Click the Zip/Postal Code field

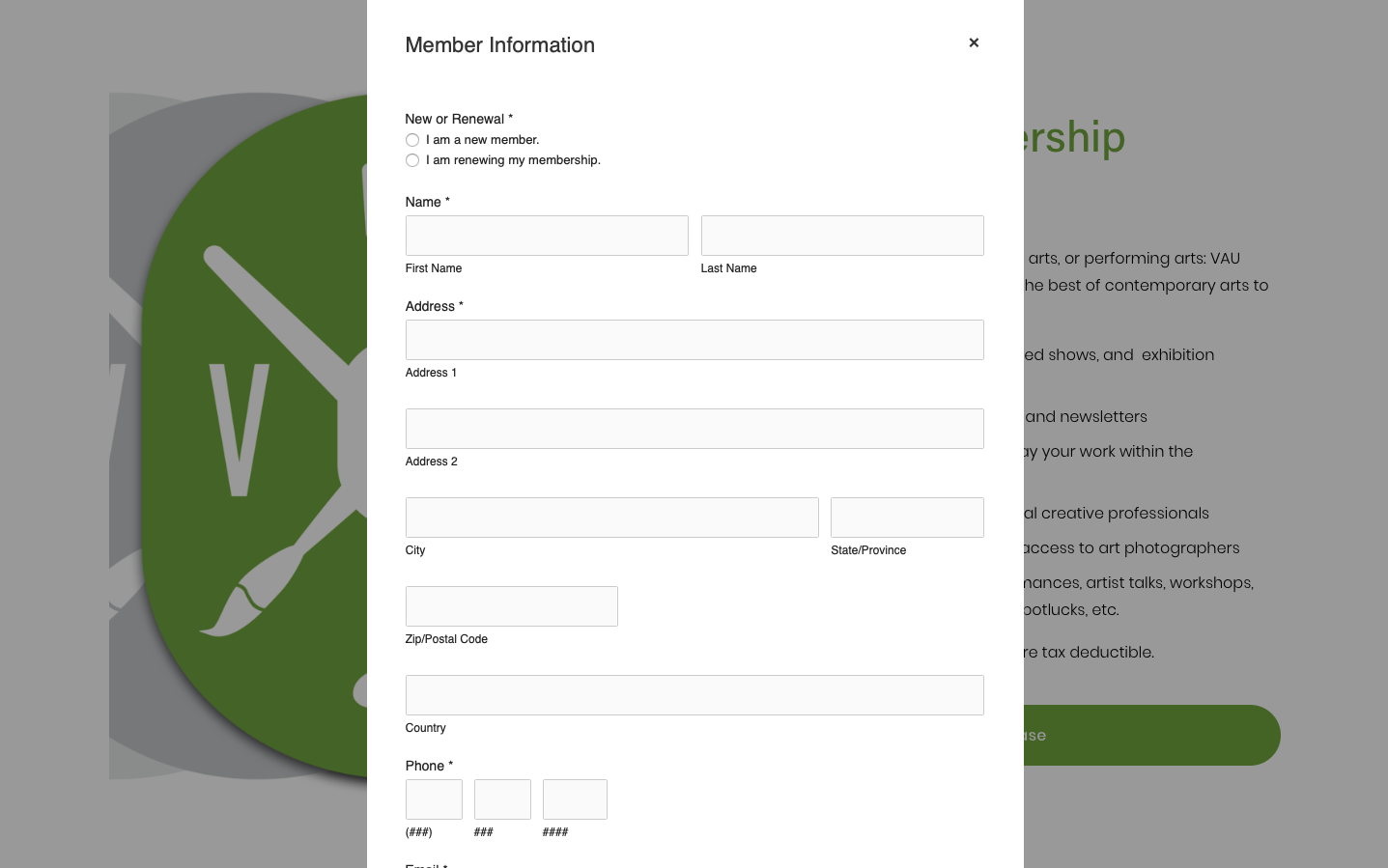tap(512, 606)
